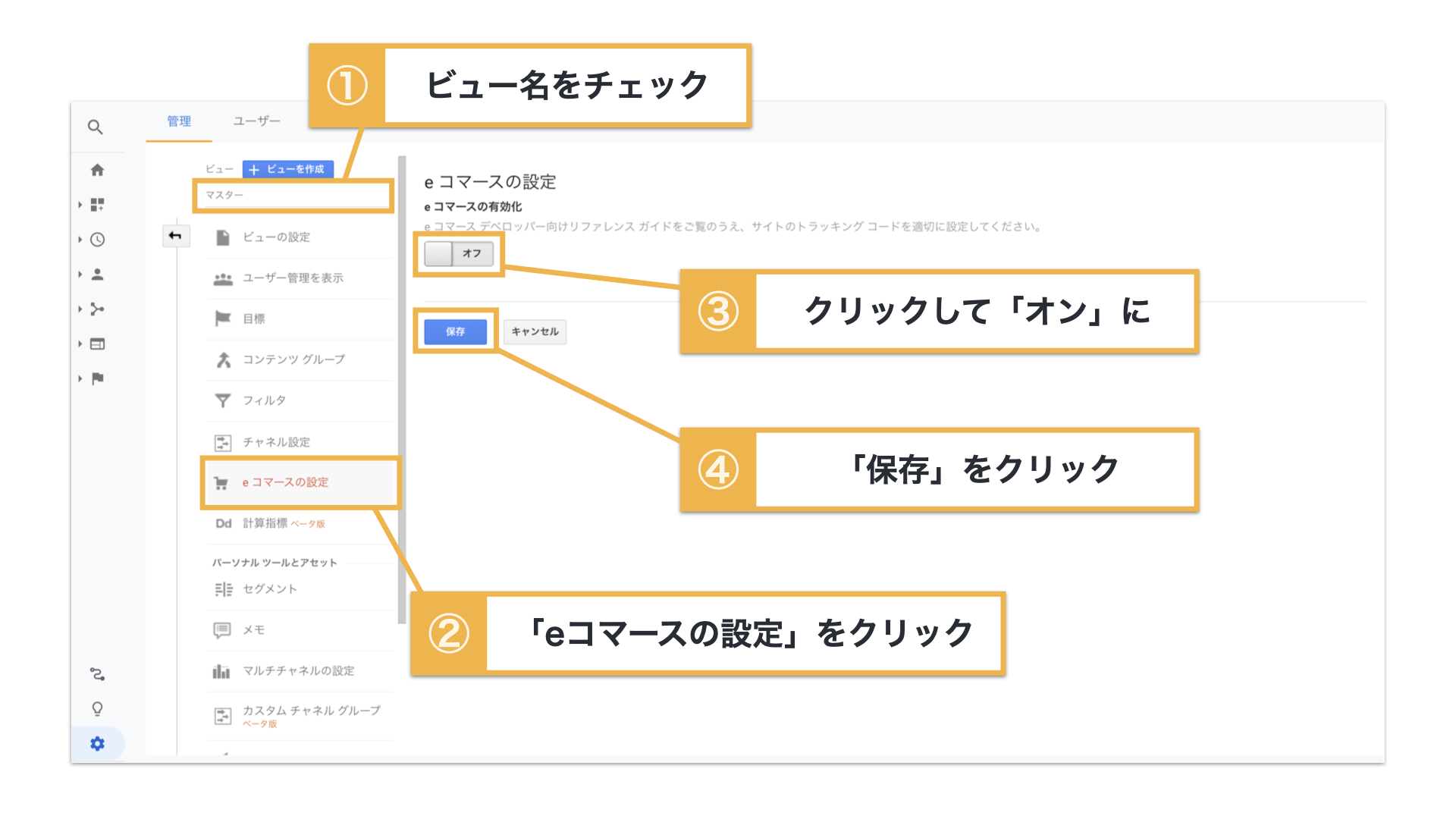This screenshot has height=819, width=1456.
Task: Click the shopping cart icon
Action: pyautogui.click(x=221, y=483)
